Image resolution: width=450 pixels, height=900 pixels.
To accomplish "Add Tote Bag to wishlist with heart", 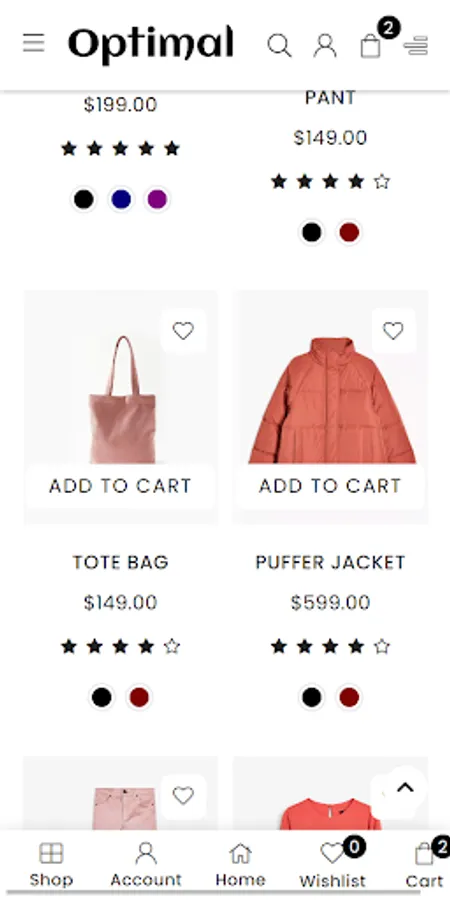I will coord(183,331).
